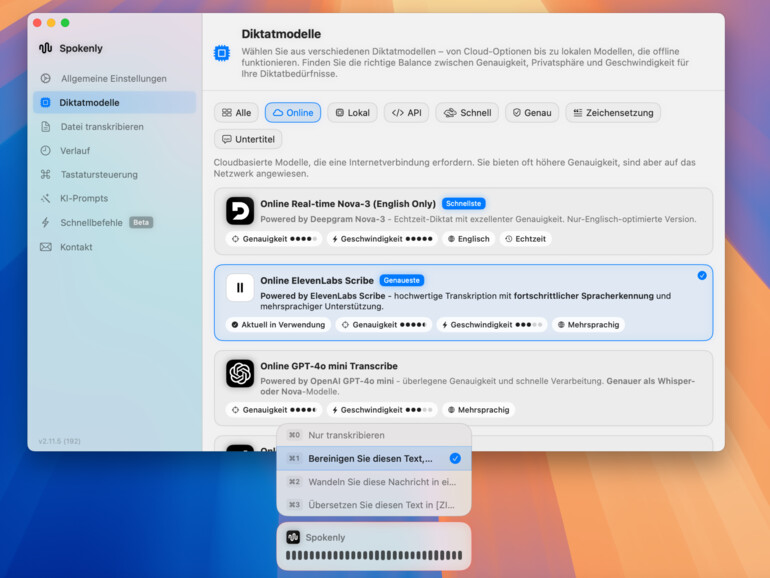Select the Online ElevenLabs Scribe model card

(464, 303)
